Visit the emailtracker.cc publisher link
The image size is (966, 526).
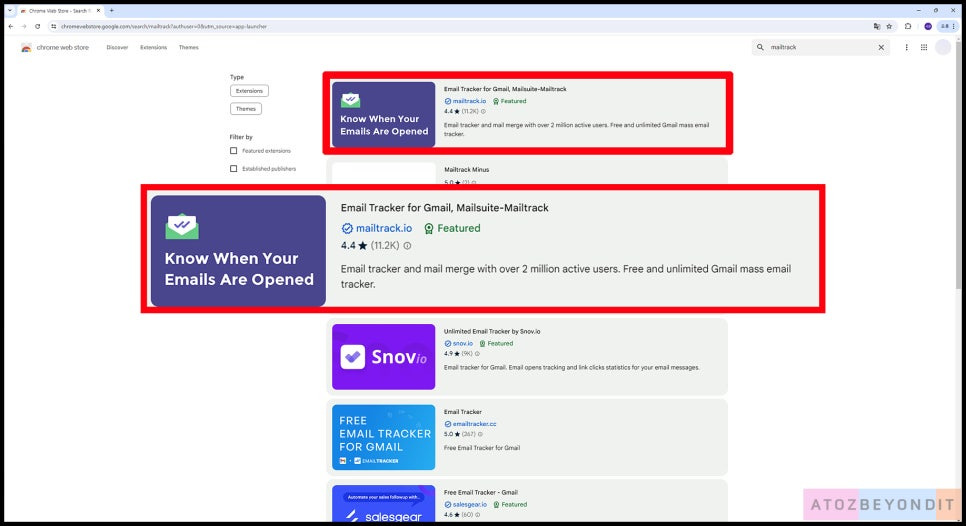click(x=474, y=424)
